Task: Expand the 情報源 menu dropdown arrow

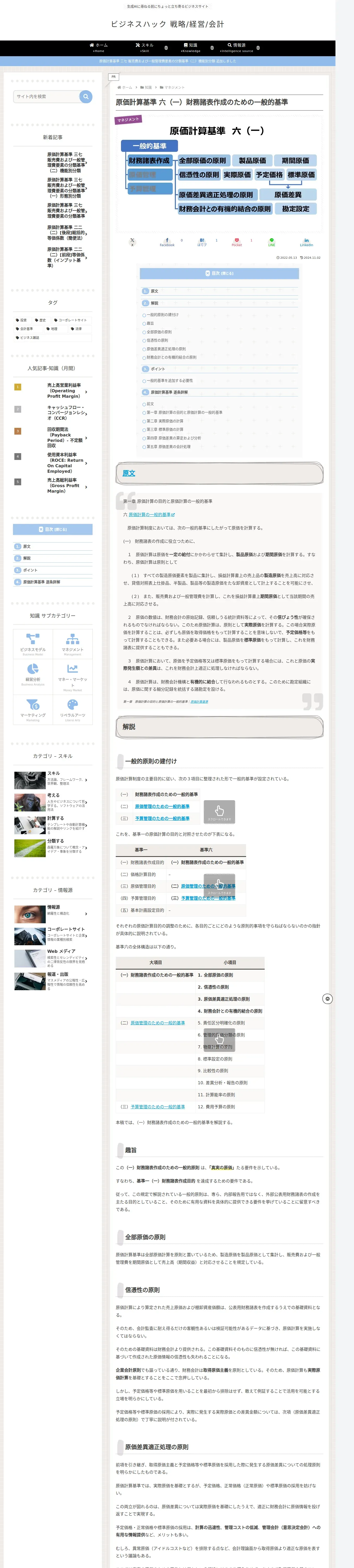Action: point(258,48)
